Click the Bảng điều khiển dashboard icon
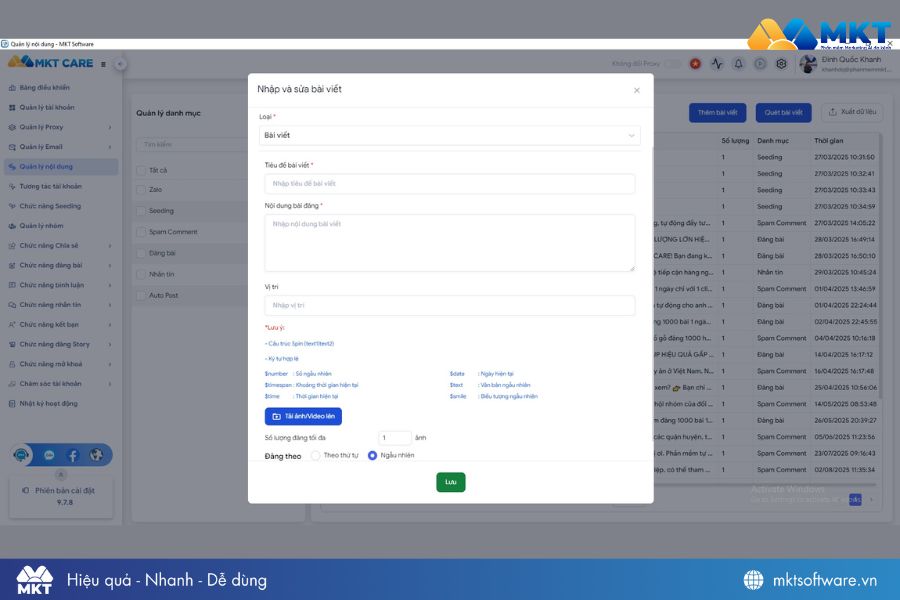 (12, 88)
